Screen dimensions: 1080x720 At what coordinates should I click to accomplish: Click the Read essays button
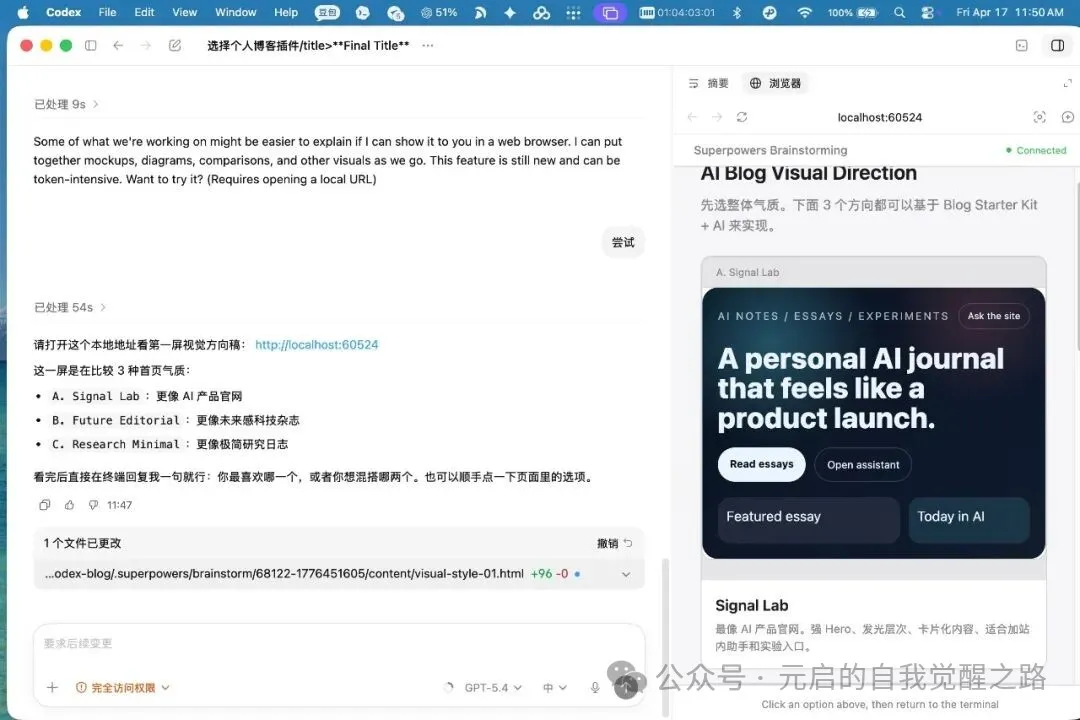pos(762,464)
